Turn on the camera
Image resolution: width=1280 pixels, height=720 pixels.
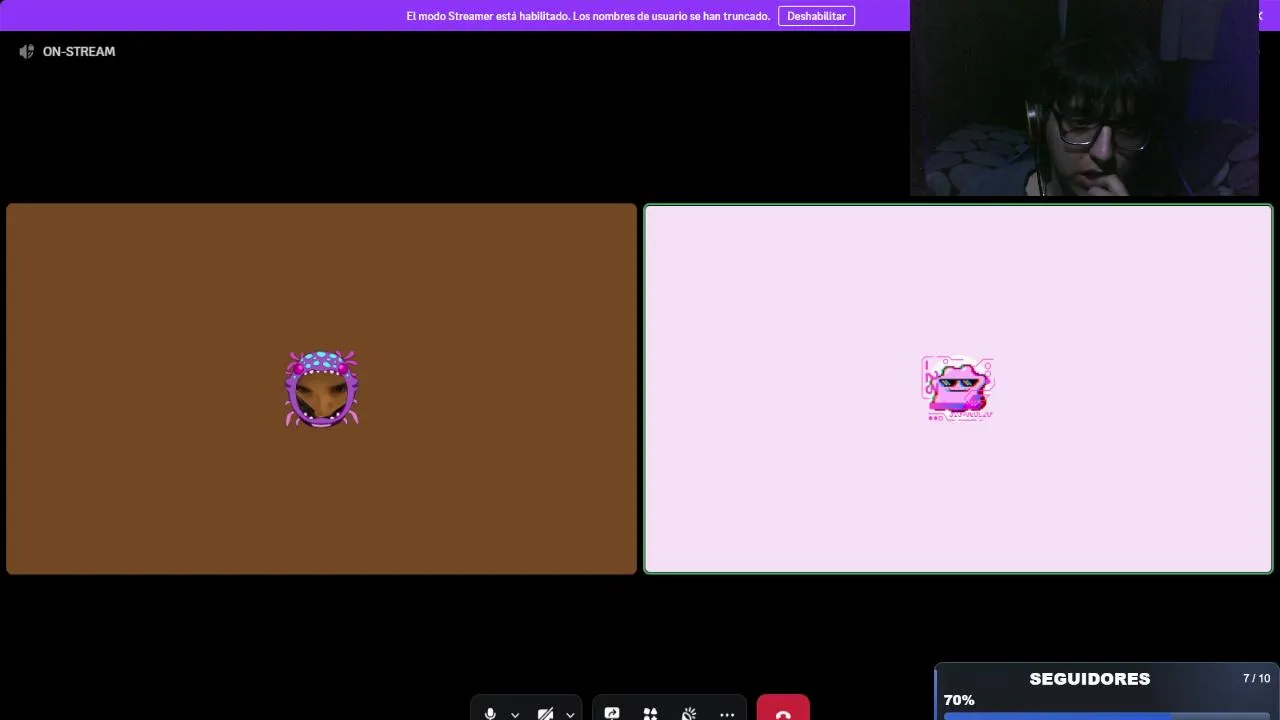point(545,713)
